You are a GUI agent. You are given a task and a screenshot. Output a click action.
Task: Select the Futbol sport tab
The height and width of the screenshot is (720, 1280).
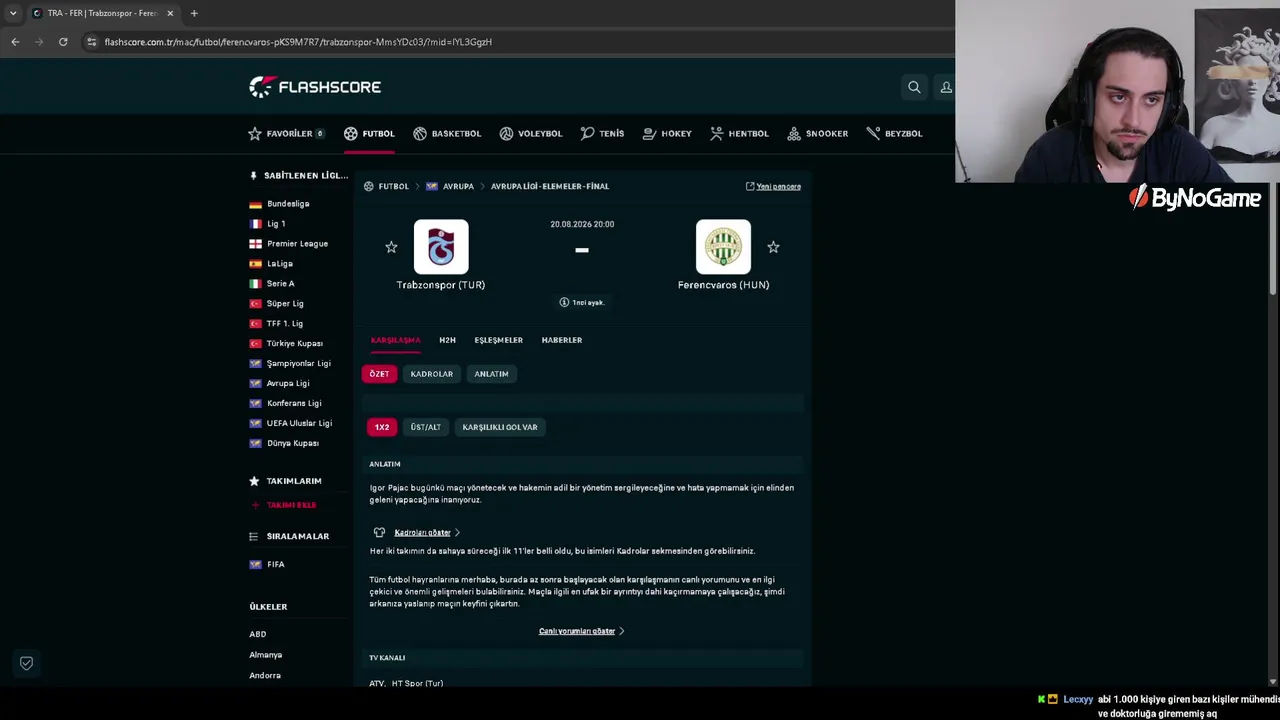[369, 133]
